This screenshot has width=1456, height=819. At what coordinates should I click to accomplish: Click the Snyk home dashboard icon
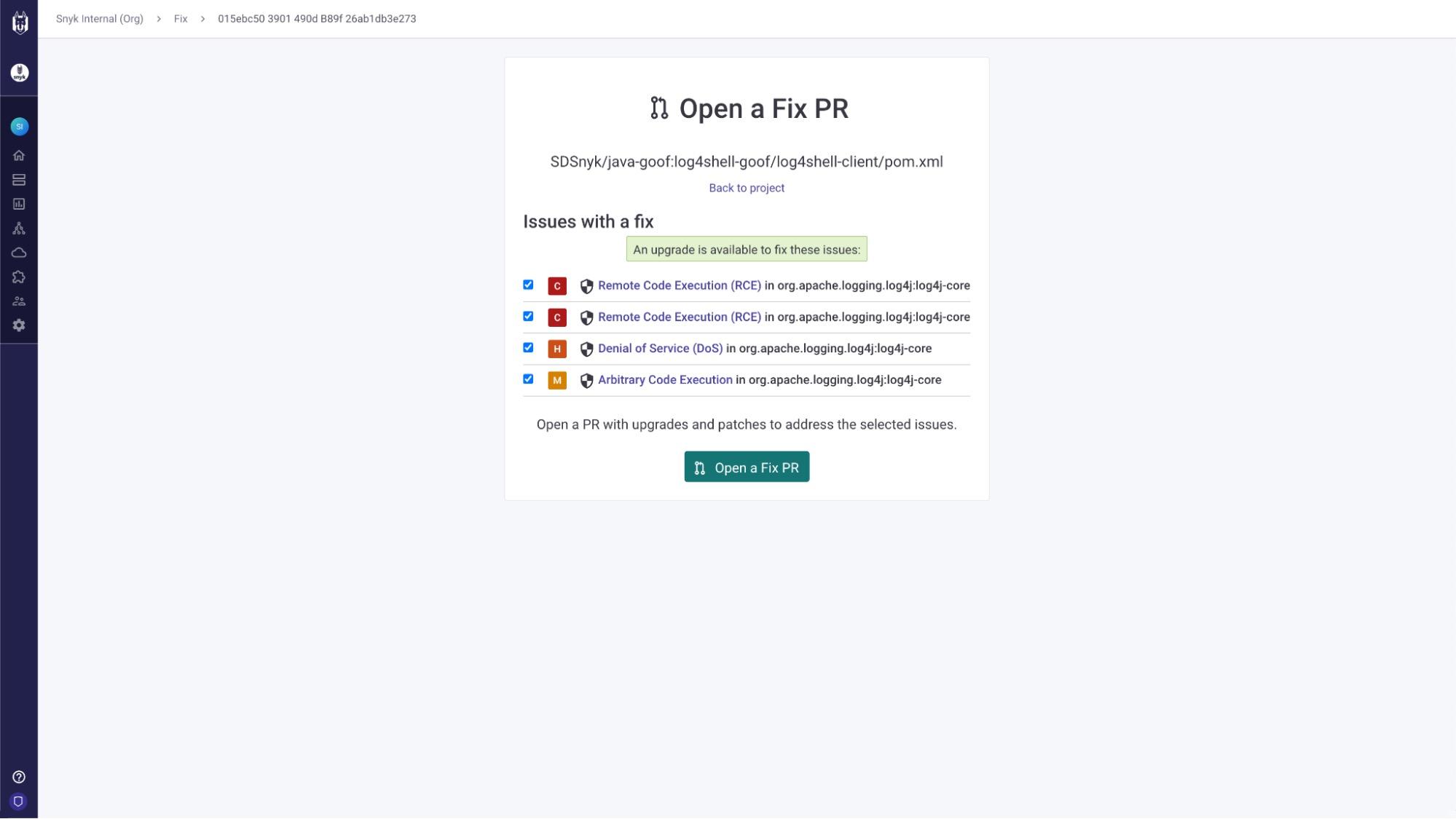(18, 155)
